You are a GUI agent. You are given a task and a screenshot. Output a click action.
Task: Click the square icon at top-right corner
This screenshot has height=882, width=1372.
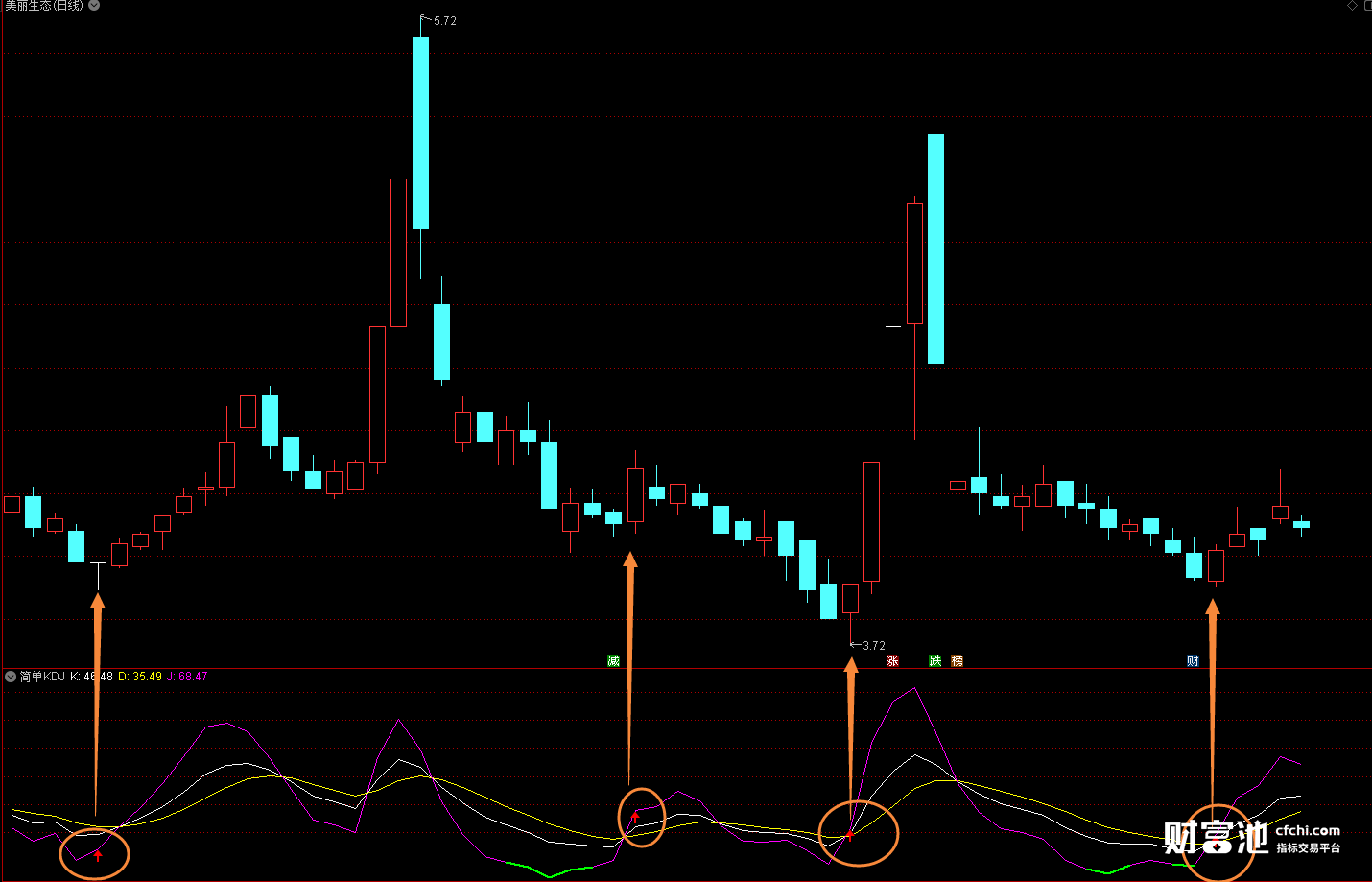point(1366,6)
